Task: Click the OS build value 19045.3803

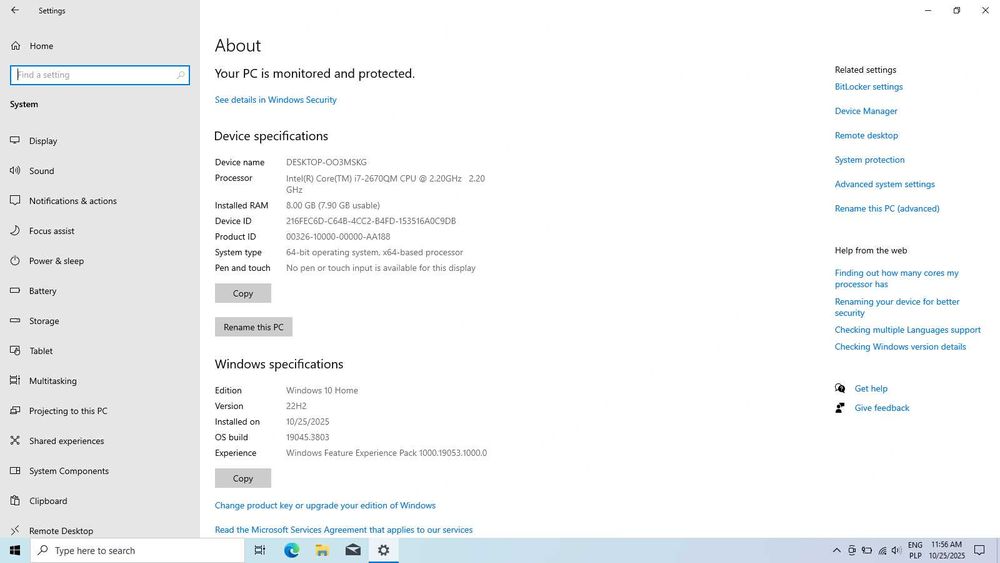Action: 307,437
